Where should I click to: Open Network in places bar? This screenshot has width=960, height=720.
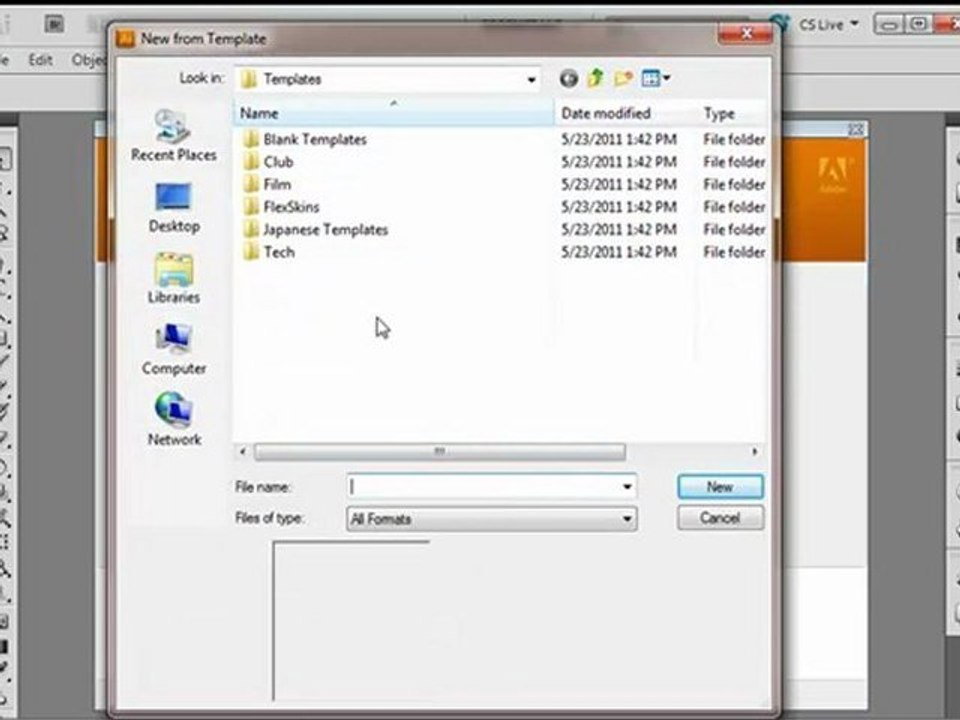pos(174,421)
